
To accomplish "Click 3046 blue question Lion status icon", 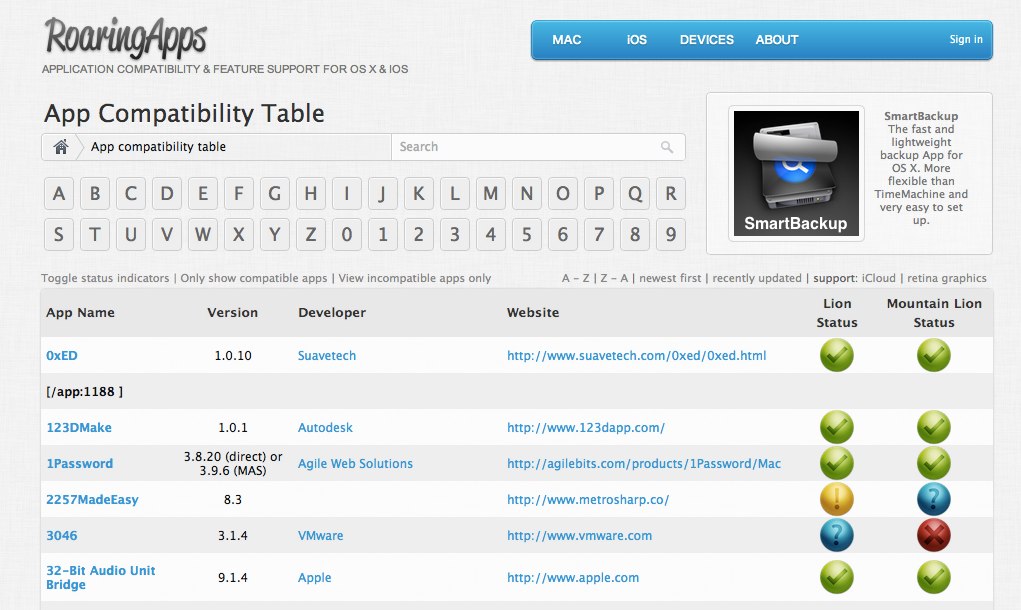I will pyautogui.click(x=837, y=535).
